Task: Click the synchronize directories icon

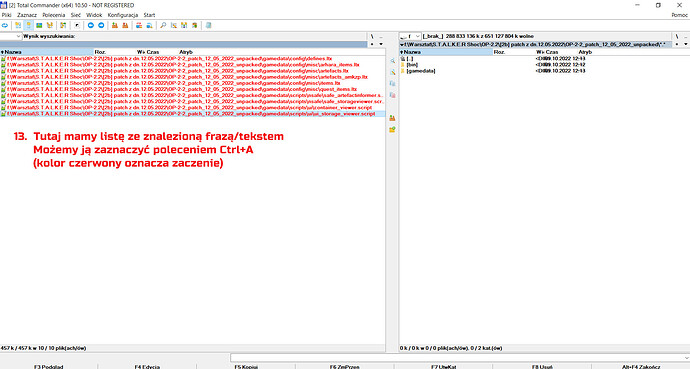Action: pos(184,26)
